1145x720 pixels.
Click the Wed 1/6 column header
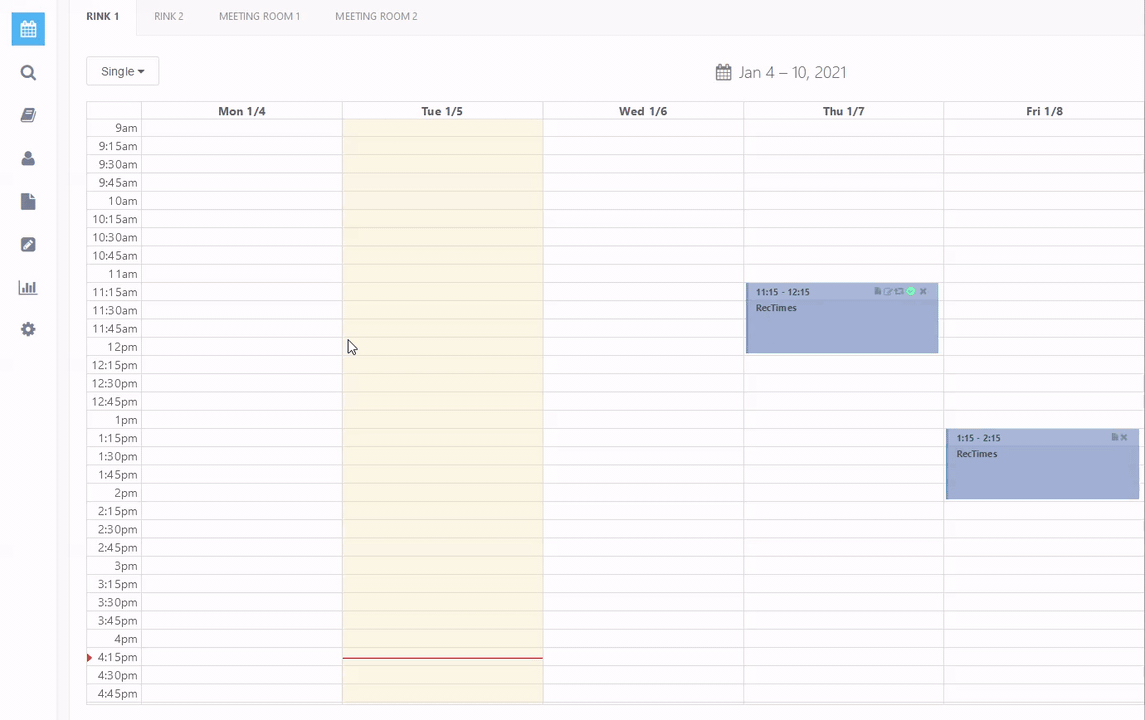coord(642,111)
